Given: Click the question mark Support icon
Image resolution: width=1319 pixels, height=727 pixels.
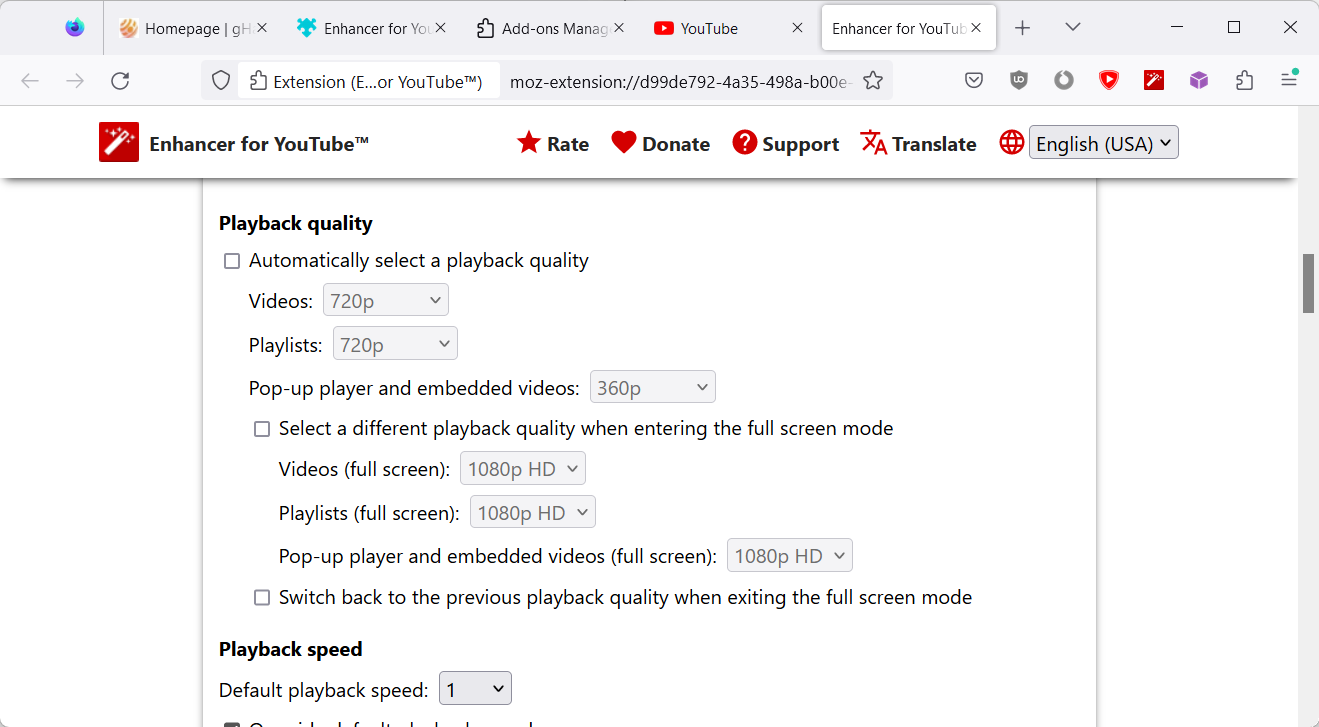Looking at the screenshot, I should (x=745, y=142).
